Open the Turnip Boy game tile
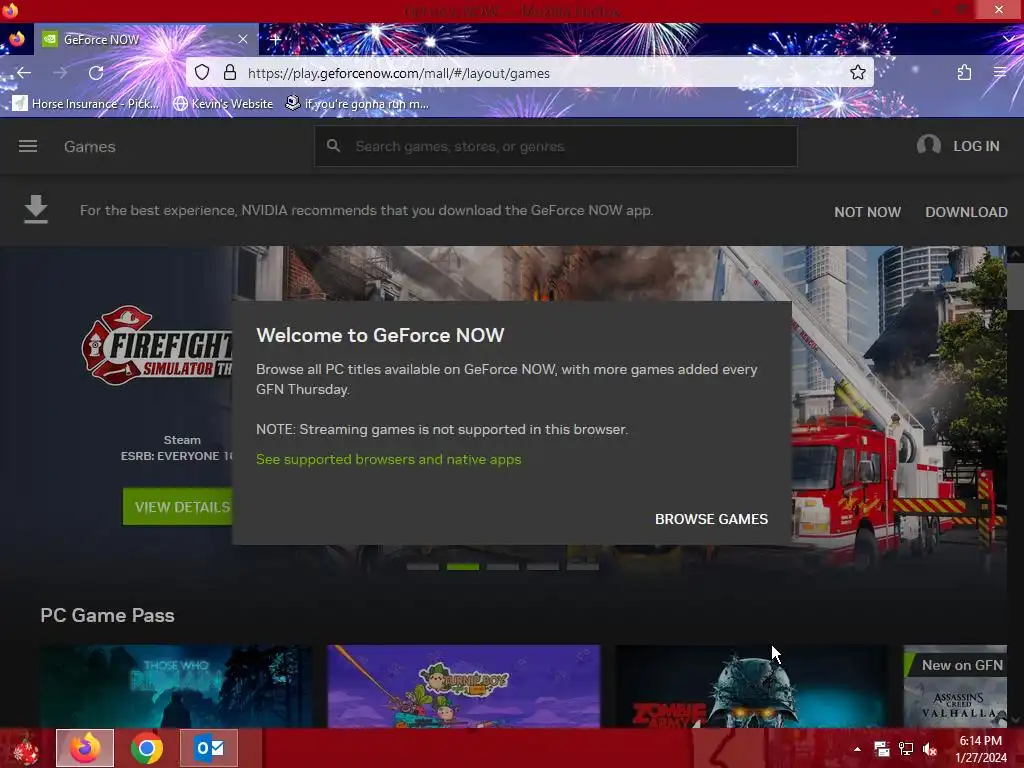The width and height of the screenshot is (1024, 768). (464, 686)
